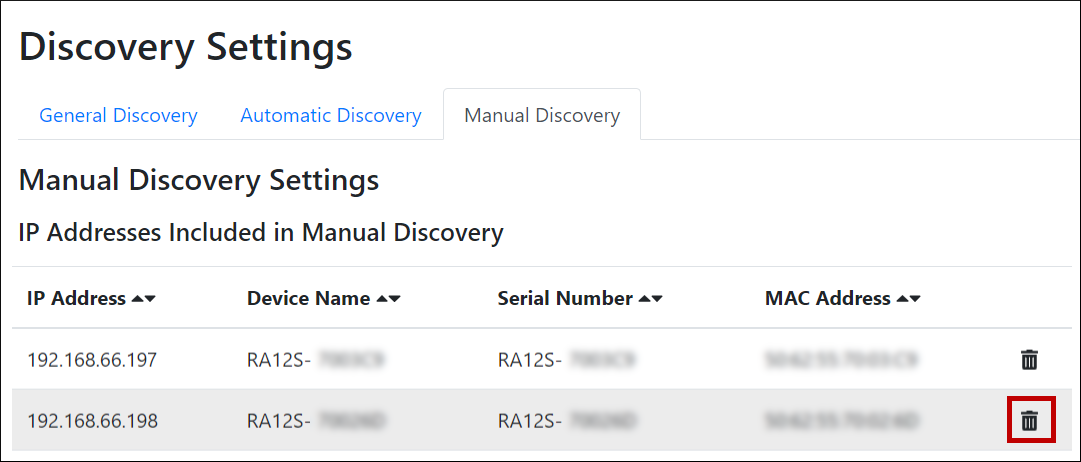The width and height of the screenshot is (1081, 462).
Task: Click the Device Name column header text
Action: pyautogui.click(x=309, y=299)
